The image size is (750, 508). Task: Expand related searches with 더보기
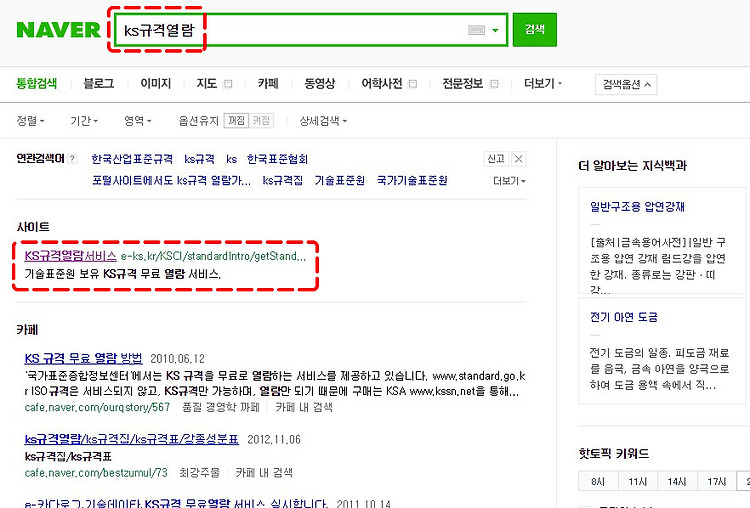[509, 181]
